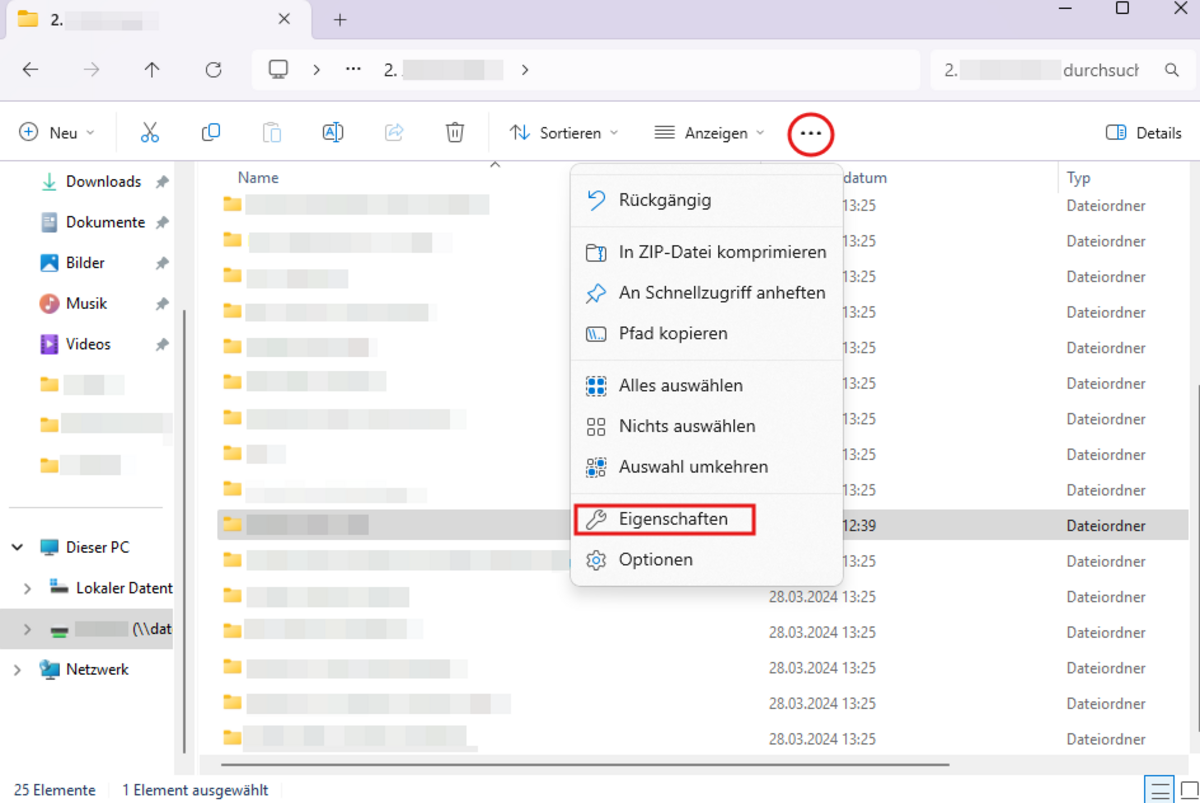
Task: Toggle the Details pane
Action: (x=1143, y=133)
